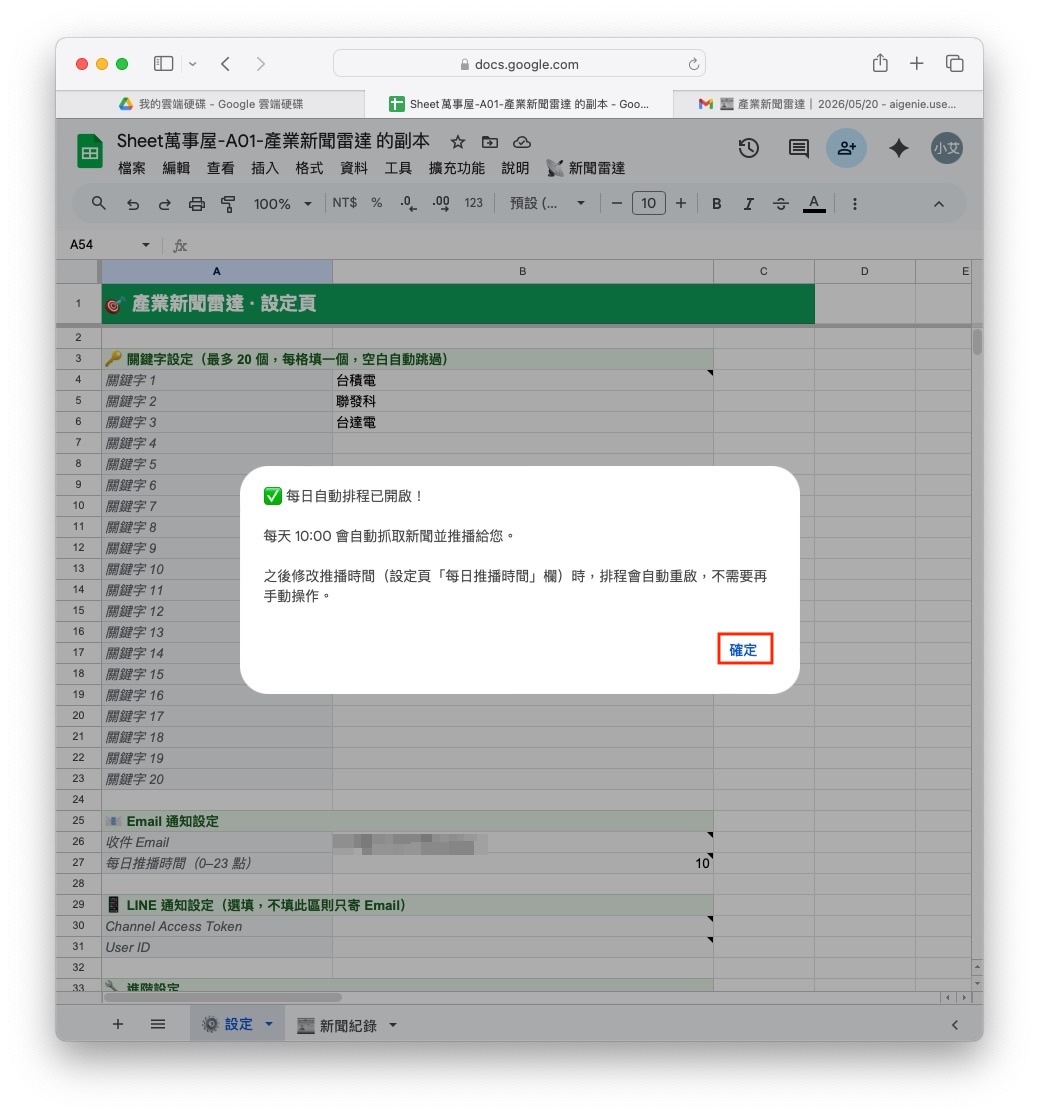Click the search magnifier in toolbar
This screenshot has height=1115, width=1039.
(99, 203)
